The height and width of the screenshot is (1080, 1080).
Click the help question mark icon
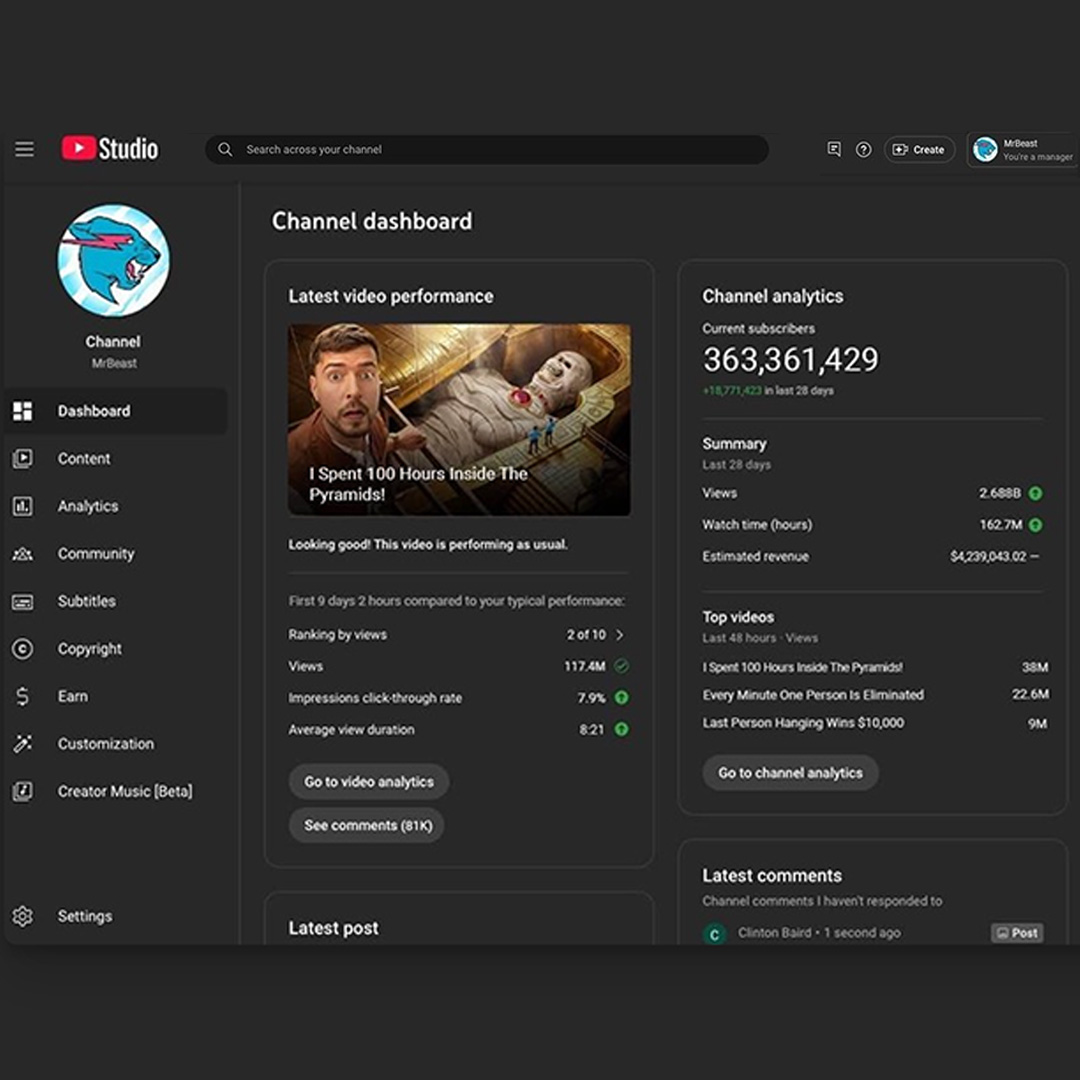pos(864,149)
